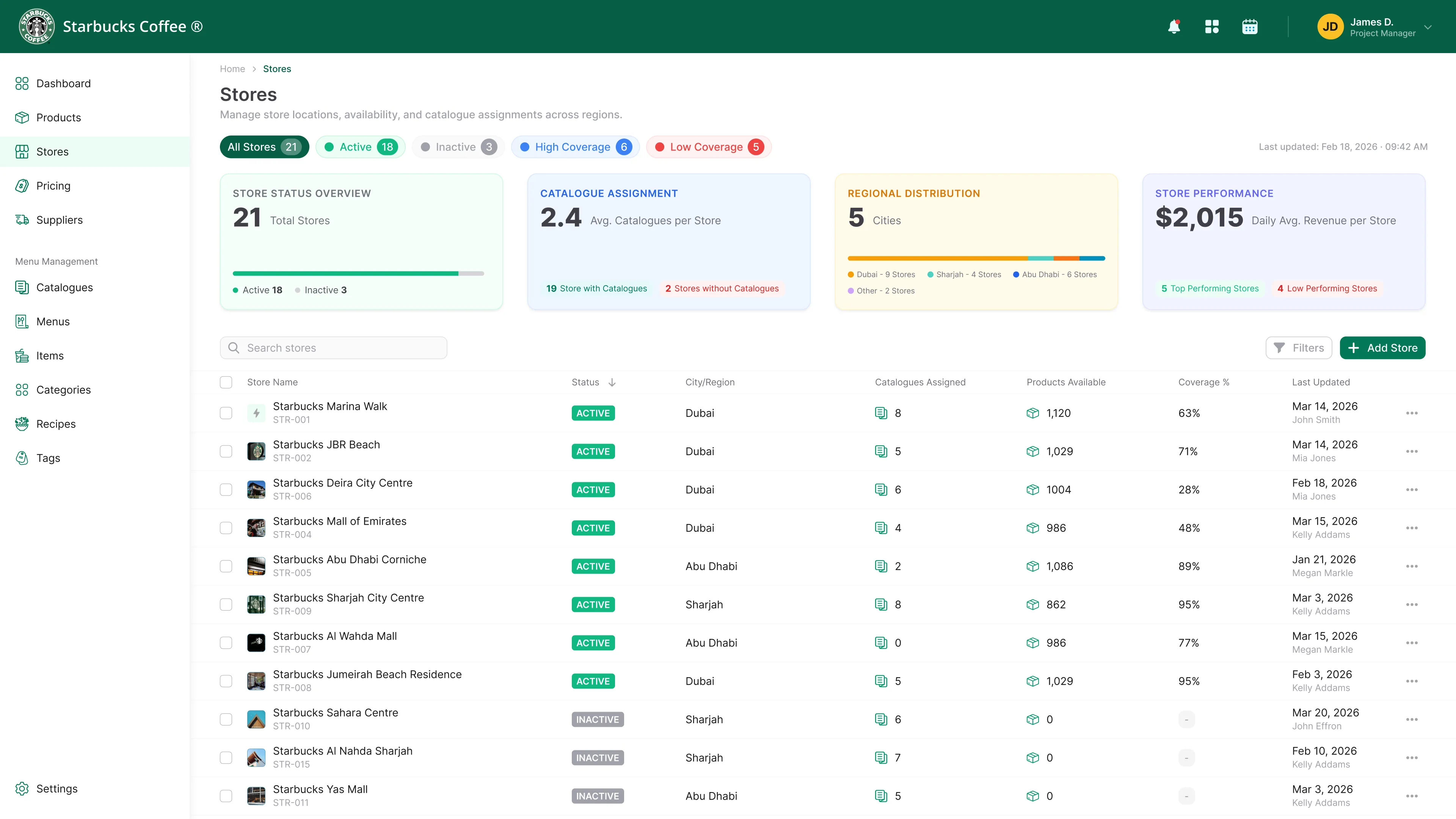Open the notifications bell
This screenshot has height=819, width=1456.
(x=1174, y=27)
